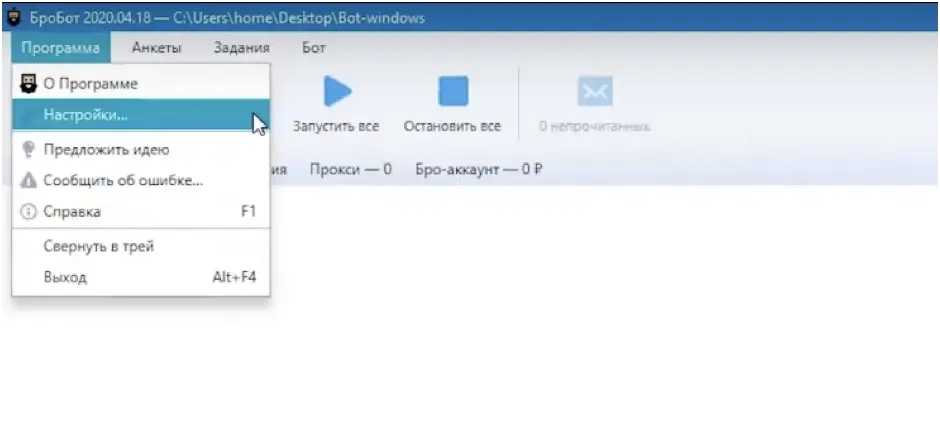Choose Выход from the menu
The width and height of the screenshot is (940, 446).
coord(141,278)
